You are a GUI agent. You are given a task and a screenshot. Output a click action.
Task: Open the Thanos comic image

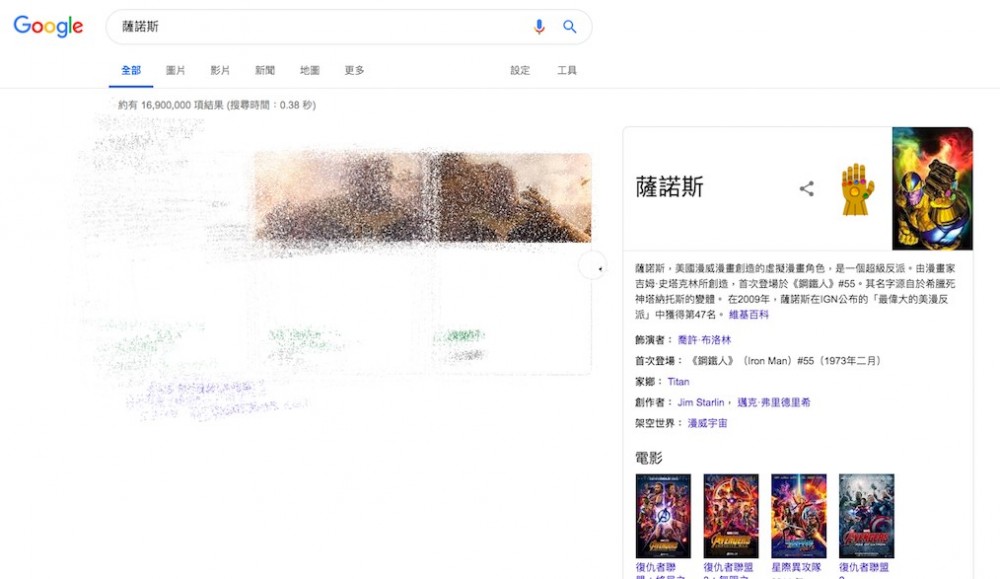point(932,188)
